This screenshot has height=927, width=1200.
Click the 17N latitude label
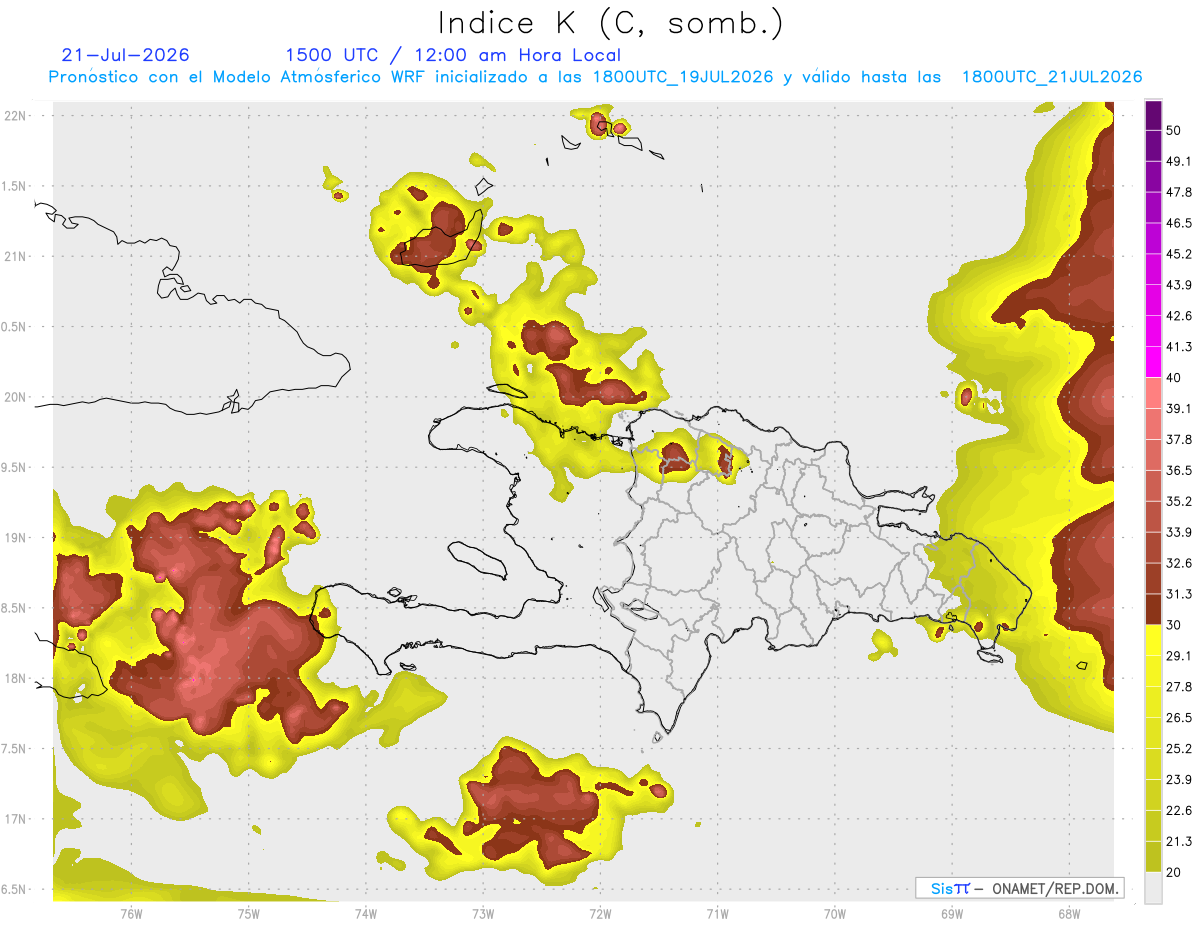point(17,819)
